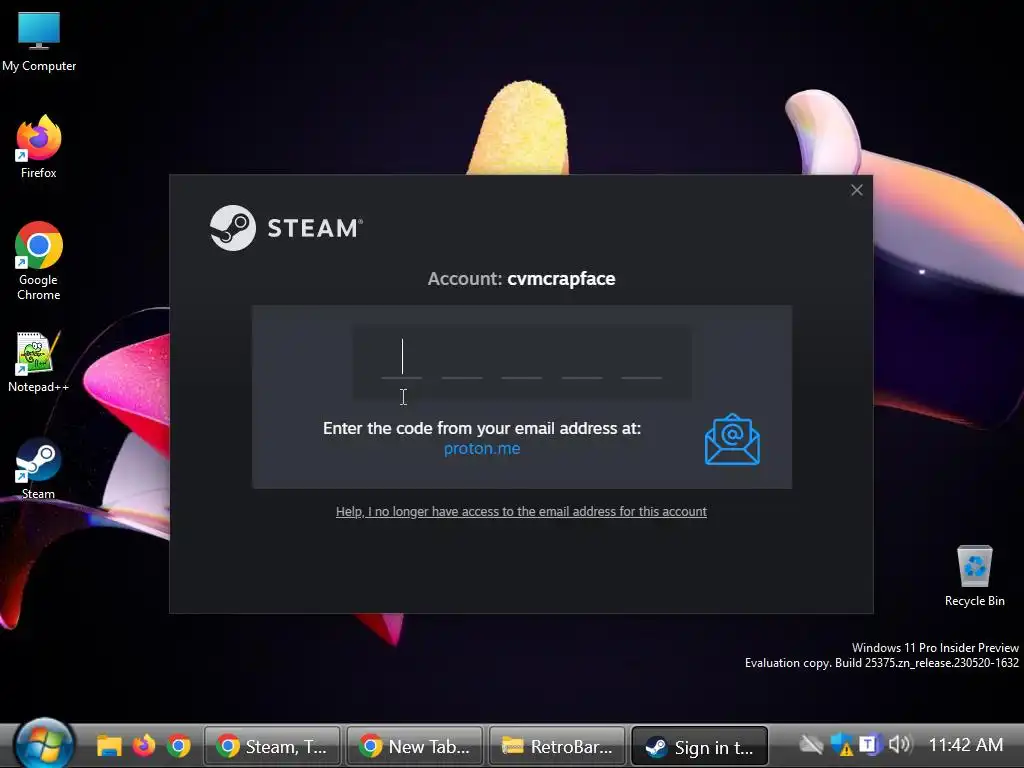Open Windows Security shield tray icon
The height and width of the screenshot is (768, 1024).
842,744
